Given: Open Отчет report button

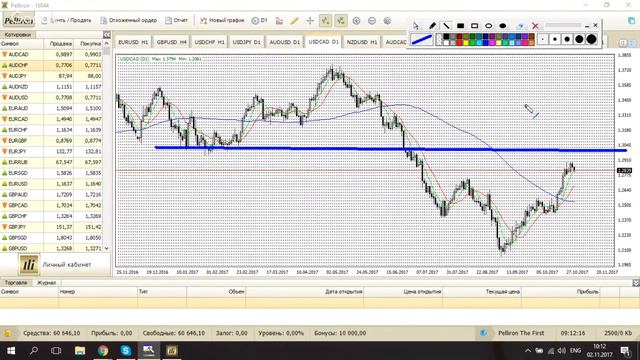Looking at the screenshot, I should [176, 20].
